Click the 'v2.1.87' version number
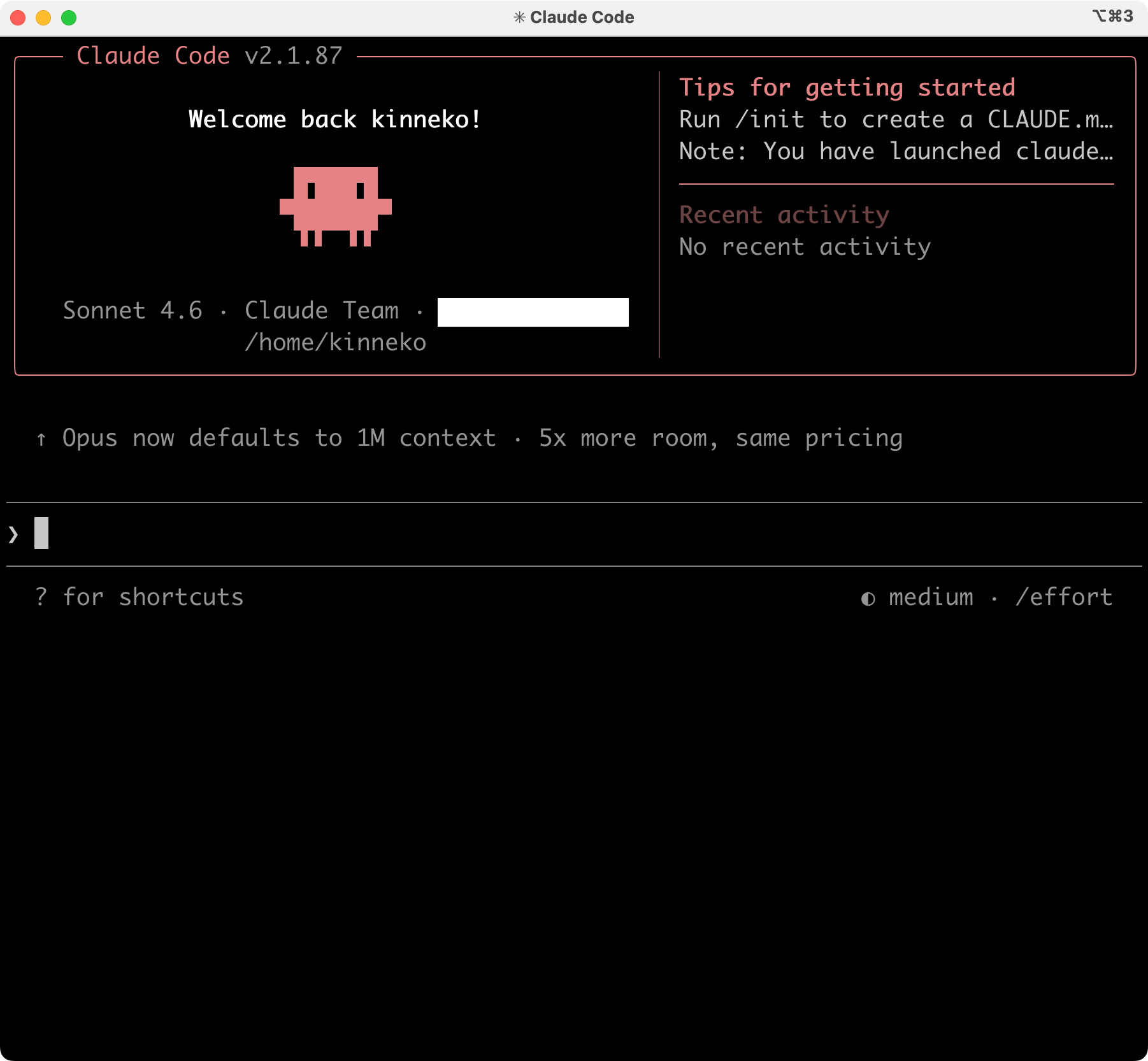The height and width of the screenshot is (1061, 1148). coord(294,56)
